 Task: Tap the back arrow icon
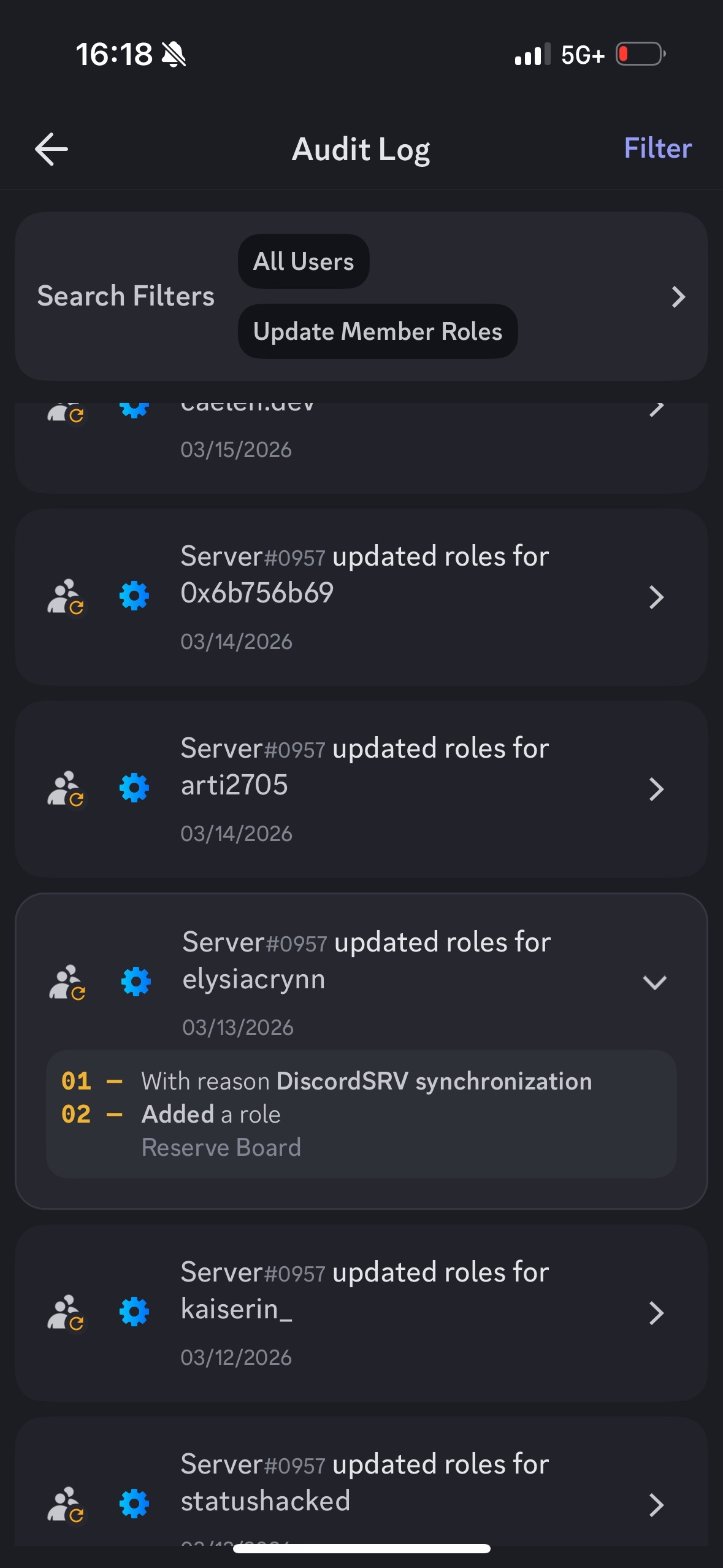point(52,149)
